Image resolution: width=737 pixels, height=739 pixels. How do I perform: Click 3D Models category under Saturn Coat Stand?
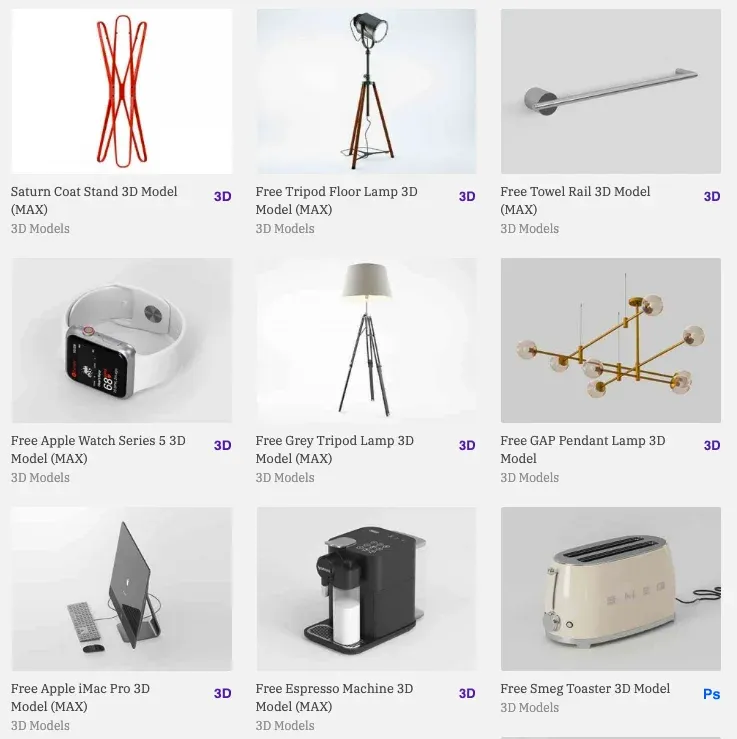point(40,229)
